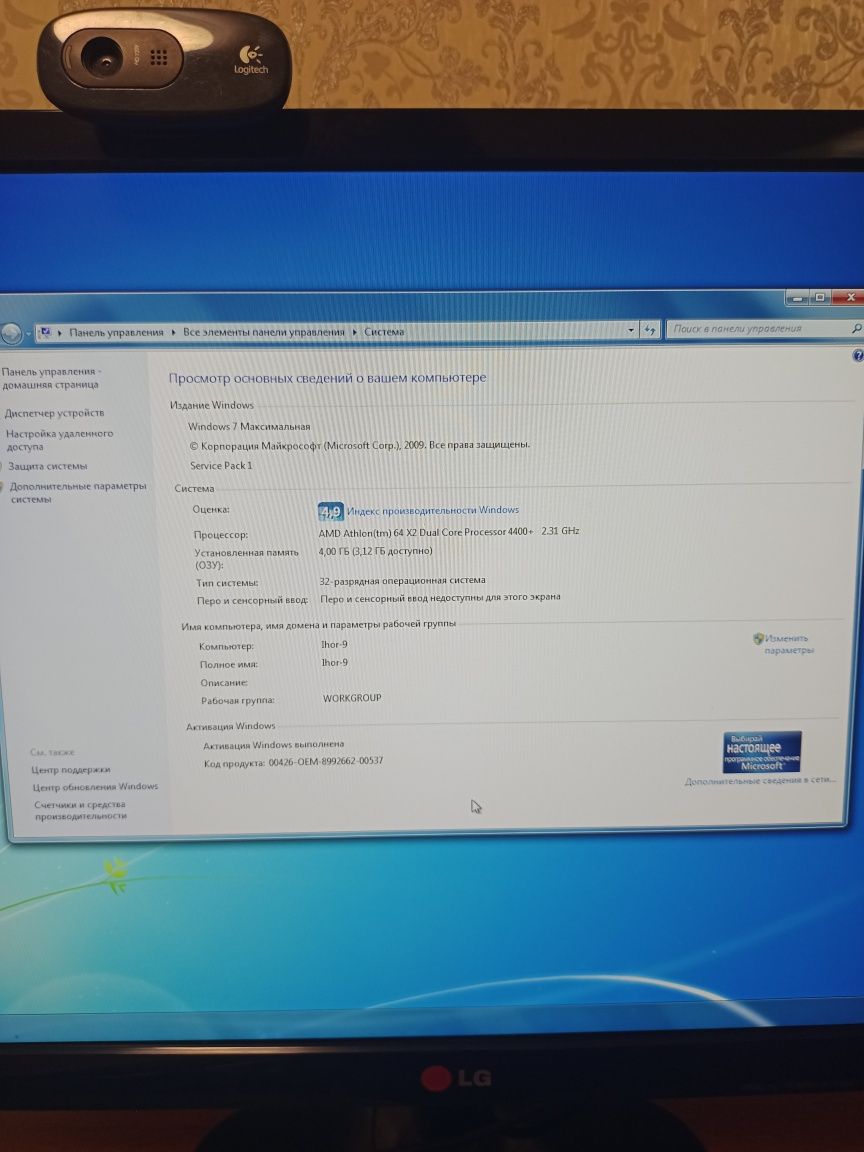864x1152 pixels.
Task: Open Диспетчер устройств
Action: click(54, 413)
